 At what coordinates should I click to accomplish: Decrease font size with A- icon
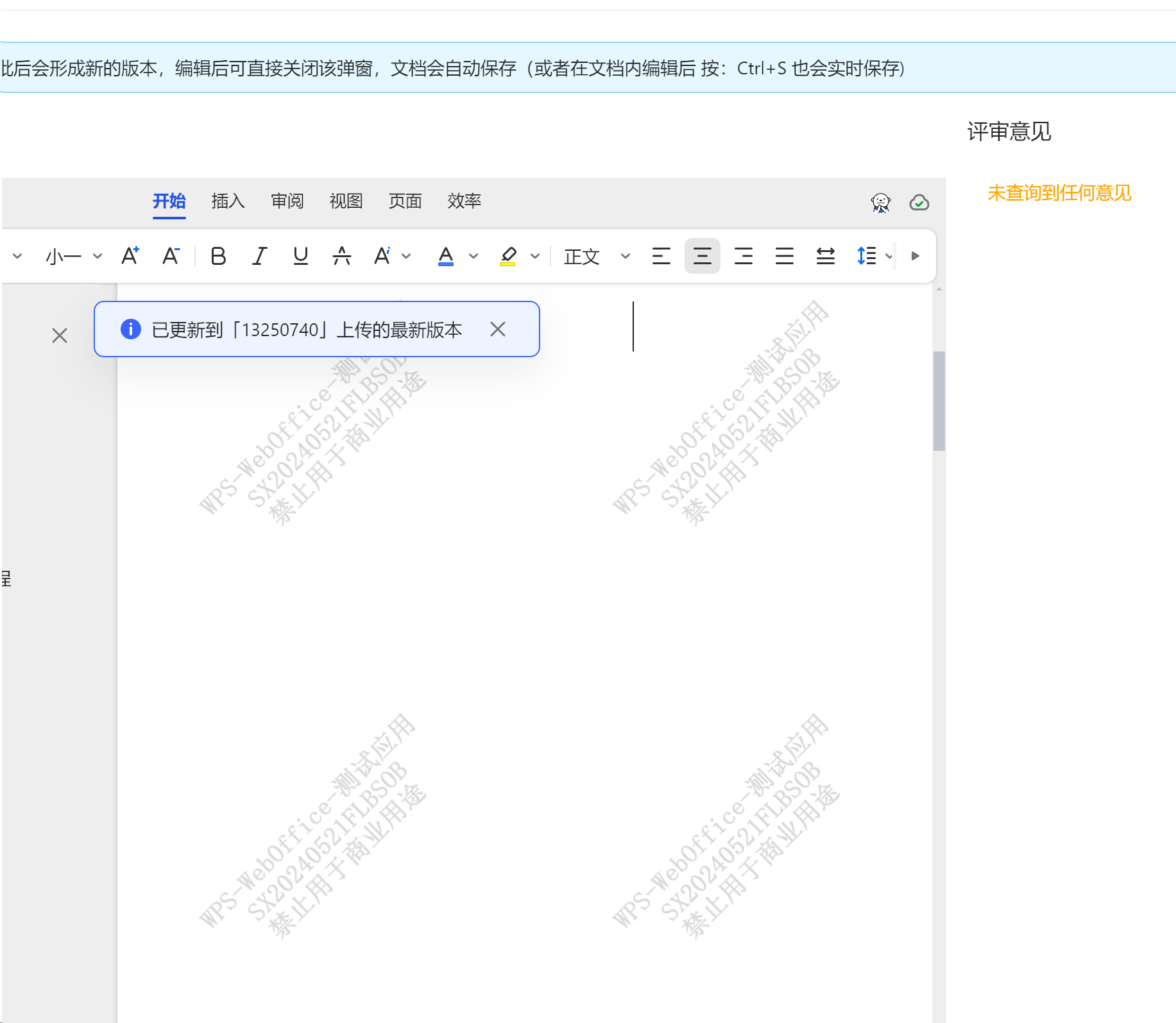click(x=171, y=256)
